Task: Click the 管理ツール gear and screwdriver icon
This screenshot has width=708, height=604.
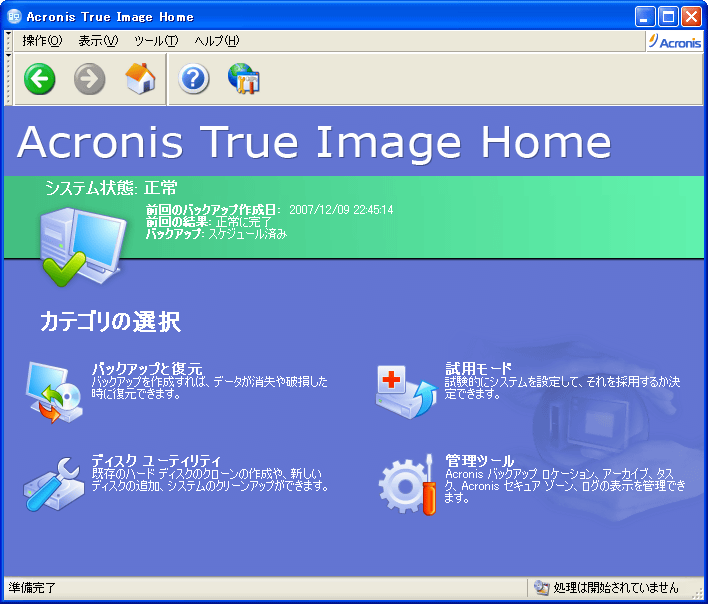Action: (x=408, y=485)
